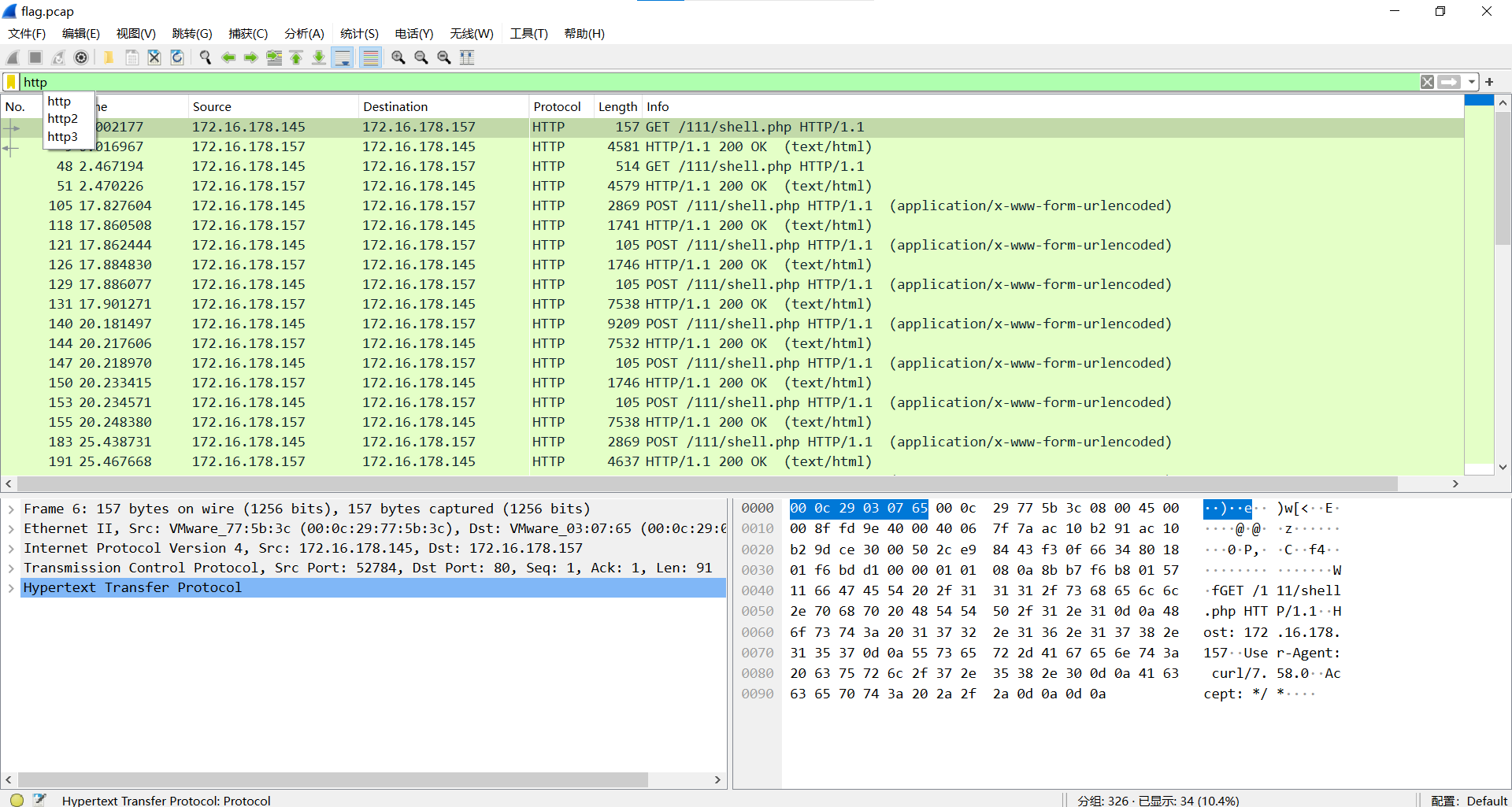Open the 捕获(C) menu
This screenshot has height=807, width=1512.
click(248, 34)
